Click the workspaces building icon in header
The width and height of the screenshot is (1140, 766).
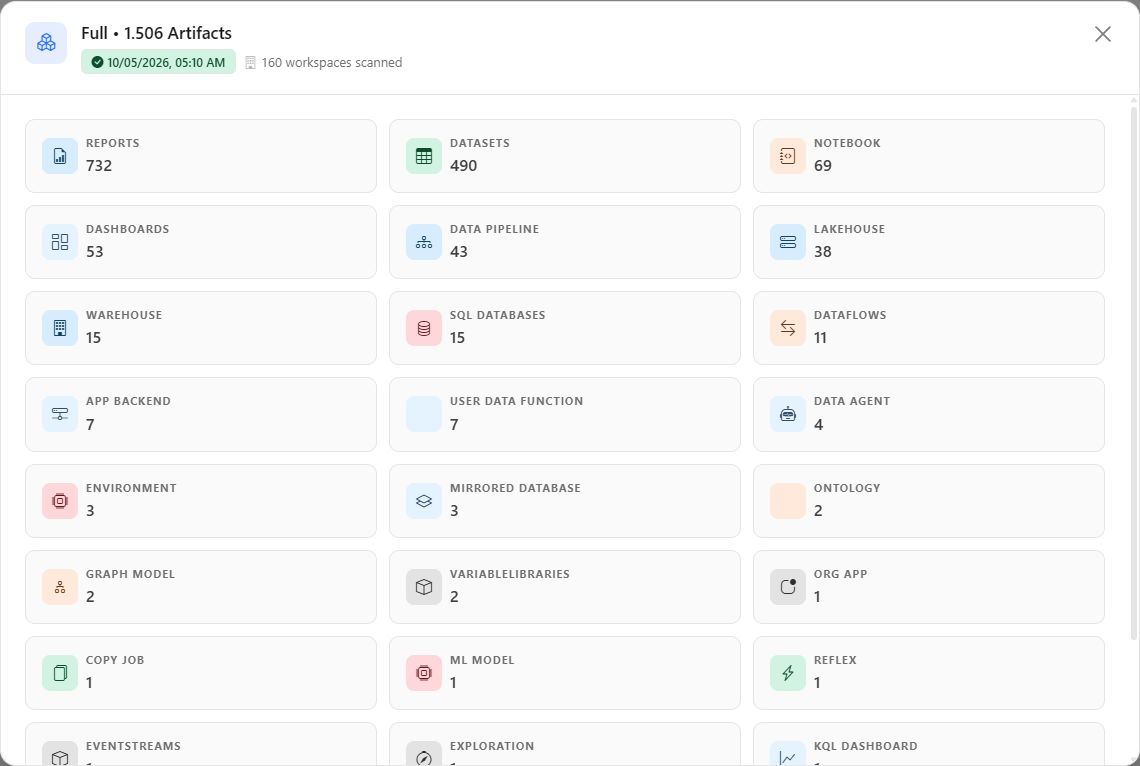[250, 63]
